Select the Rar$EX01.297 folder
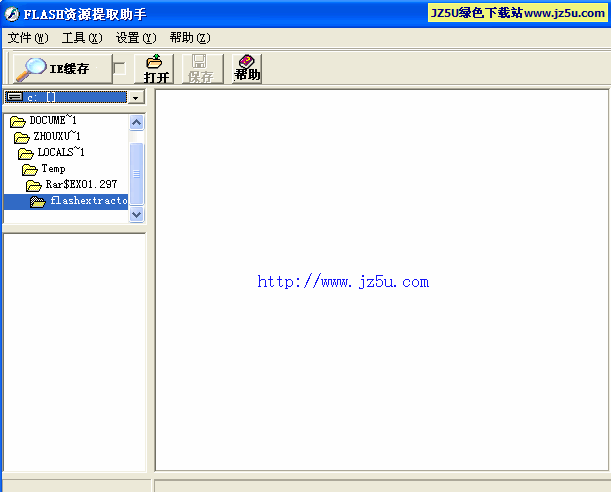The image size is (611, 492). [x=72, y=185]
